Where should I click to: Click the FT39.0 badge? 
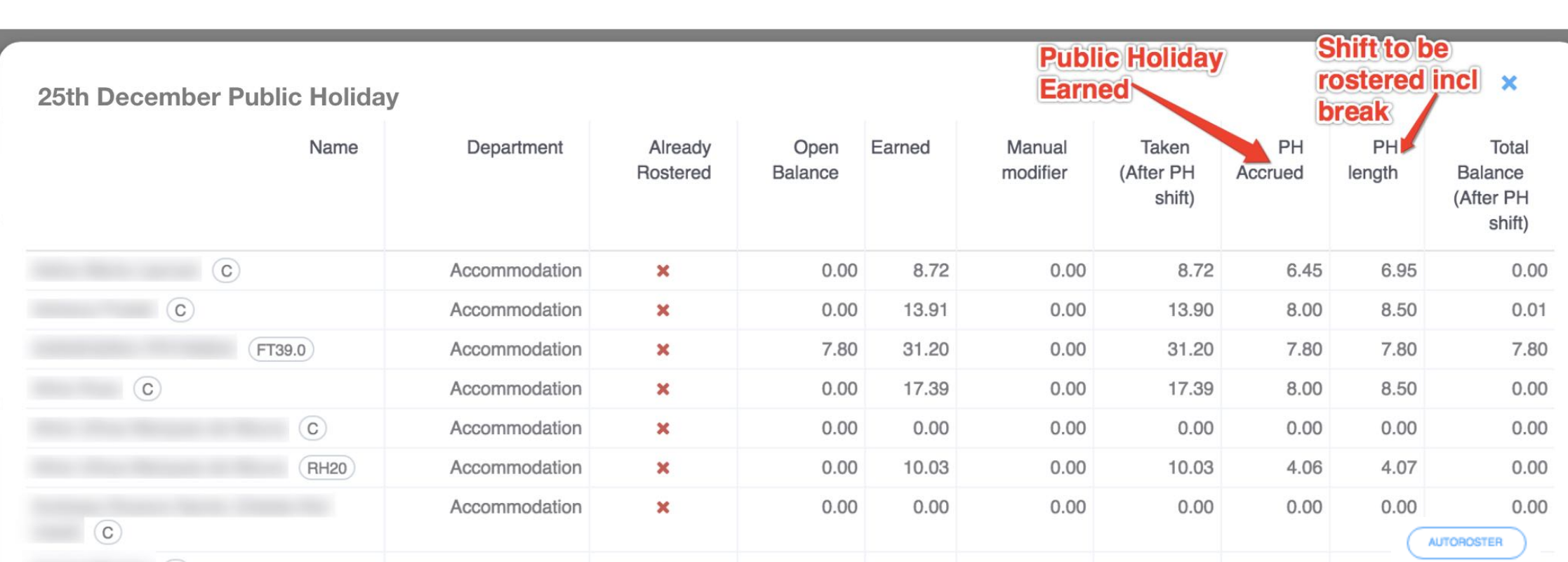pyautogui.click(x=281, y=349)
